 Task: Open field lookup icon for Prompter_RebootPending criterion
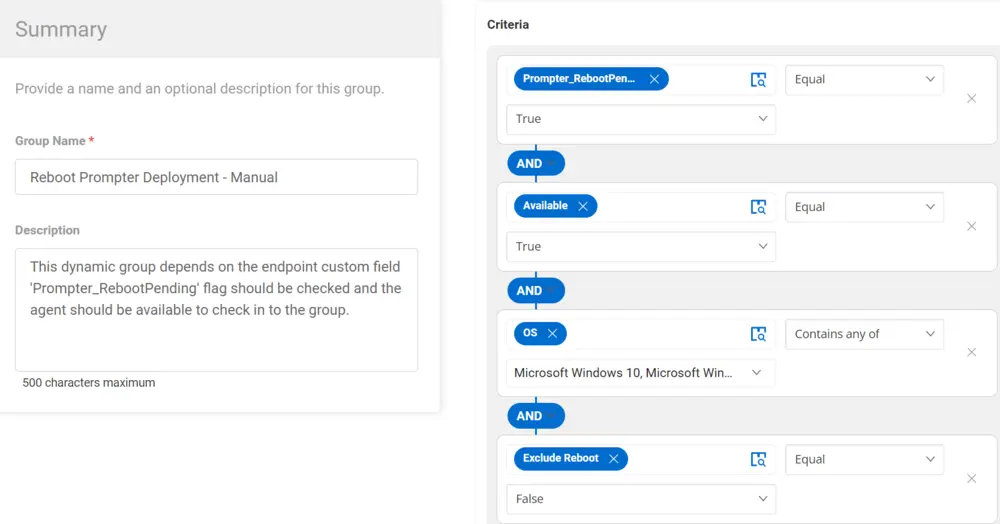click(758, 80)
